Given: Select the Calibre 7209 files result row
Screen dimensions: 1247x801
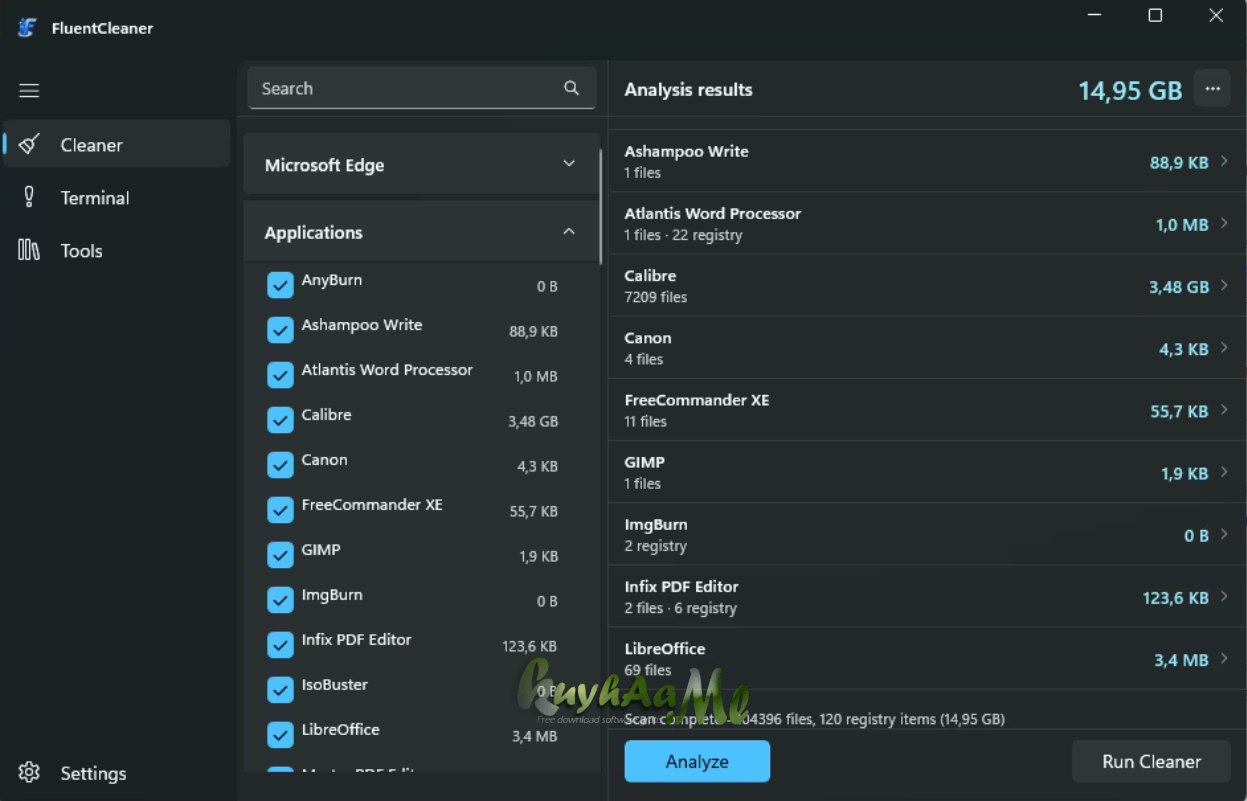Looking at the screenshot, I should pyautogui.click(x=927, y=286).
